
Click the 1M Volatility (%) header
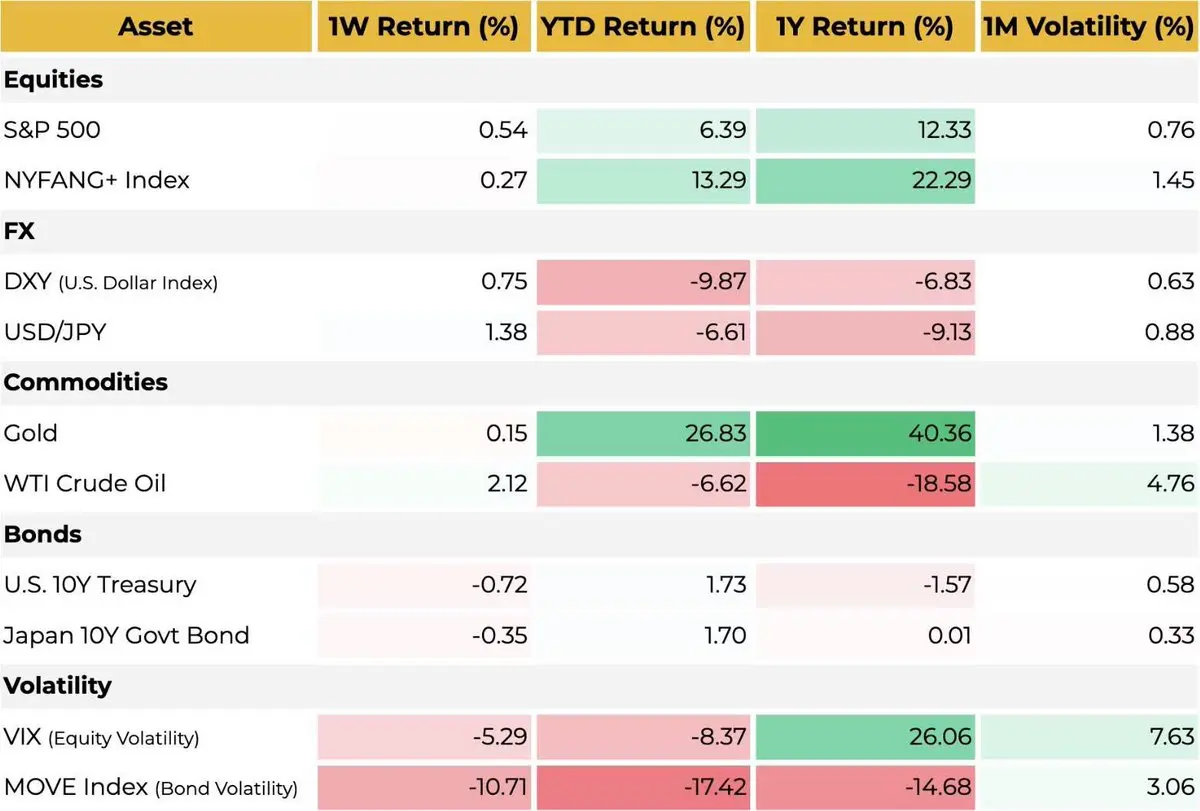tap(1089, 27)
